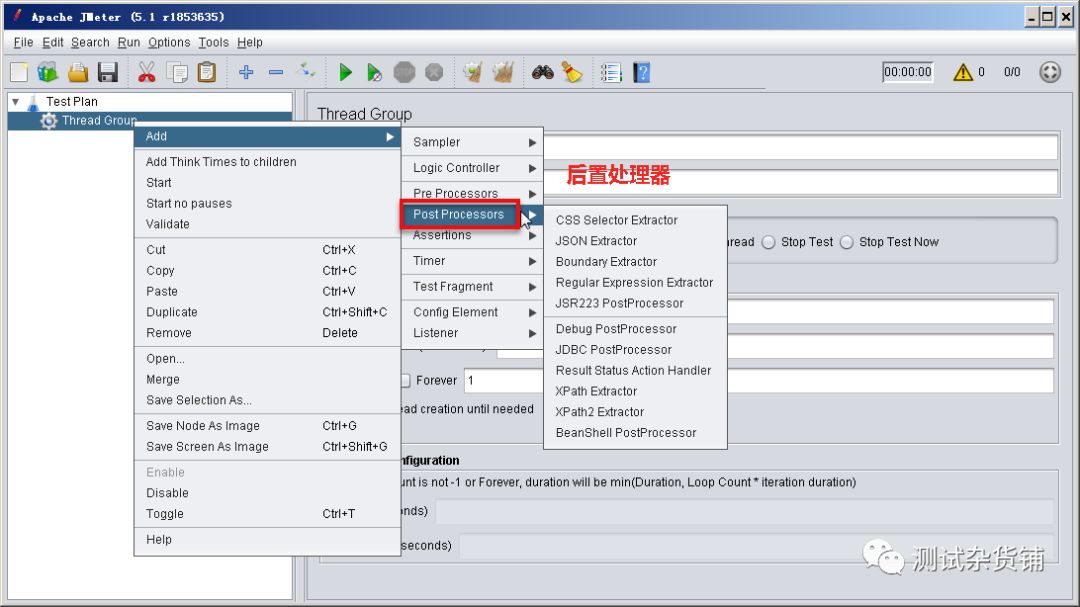Choose XPath2 Extractor
Screen dimensions: 1080x607
coord(635,411)
